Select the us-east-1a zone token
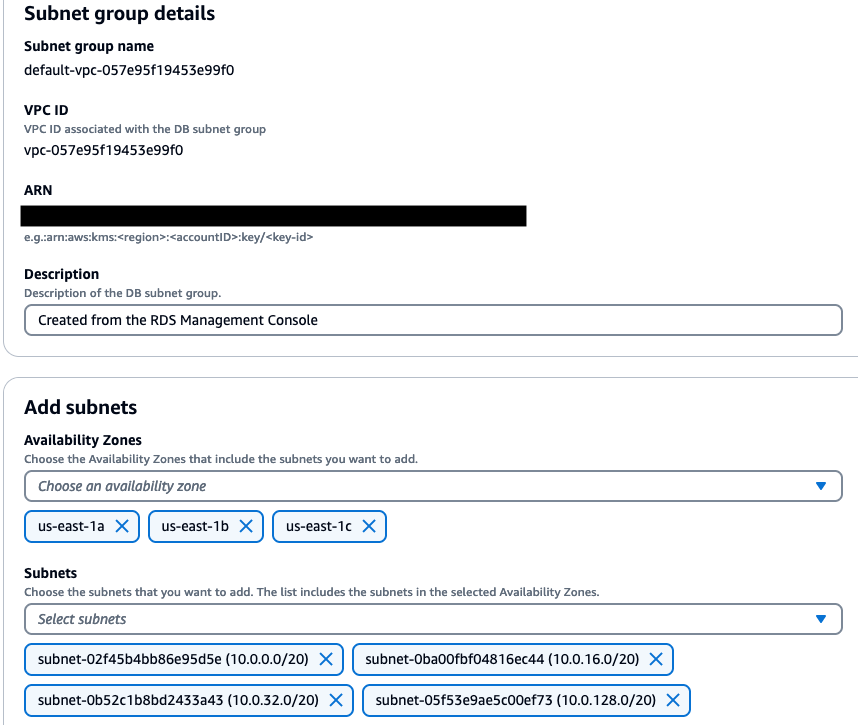Viewport: 858px width, 726px height. 70,526
